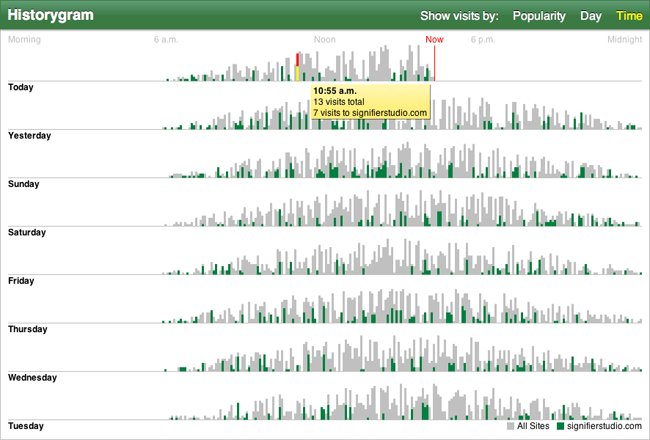Click '7 visits to signifierstudio.com' tooltip line
The image size is (650, 440).
click(x=370, y=113)
